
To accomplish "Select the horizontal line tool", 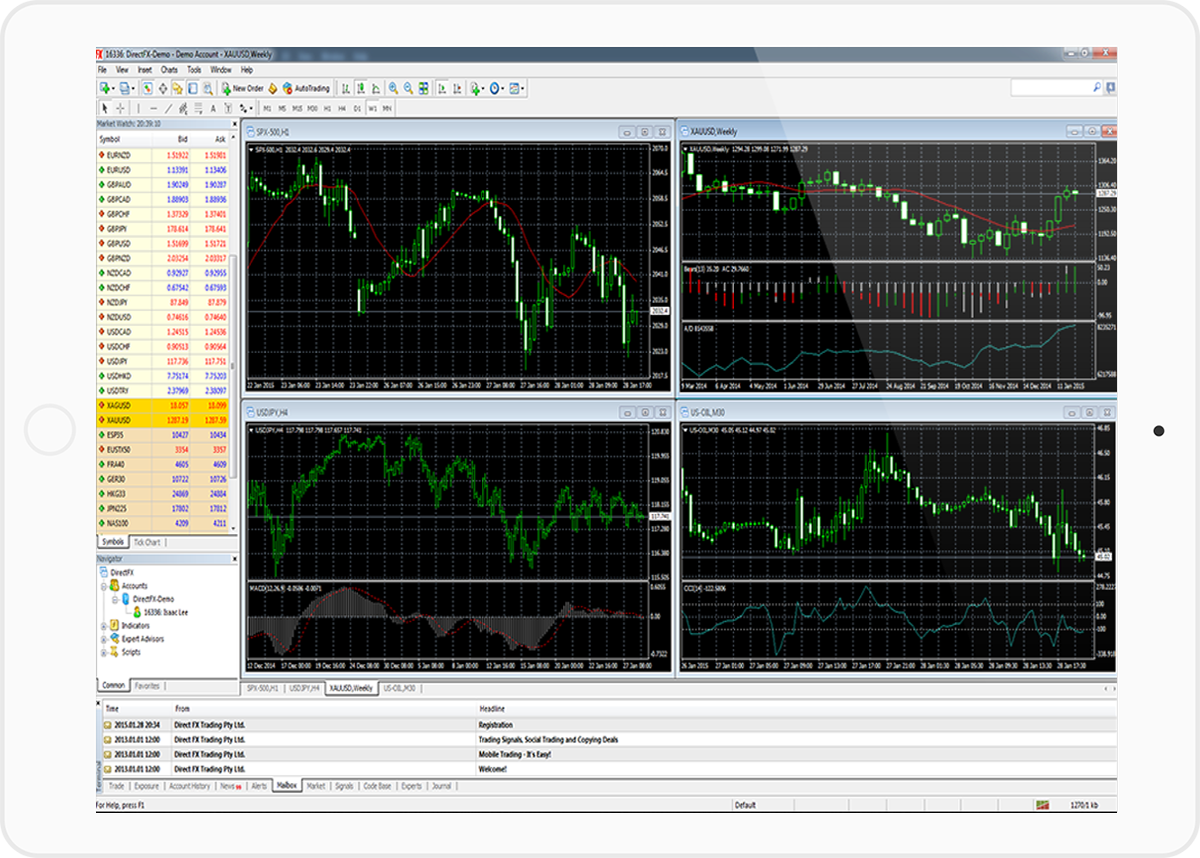I will click(x=153, y=108).
